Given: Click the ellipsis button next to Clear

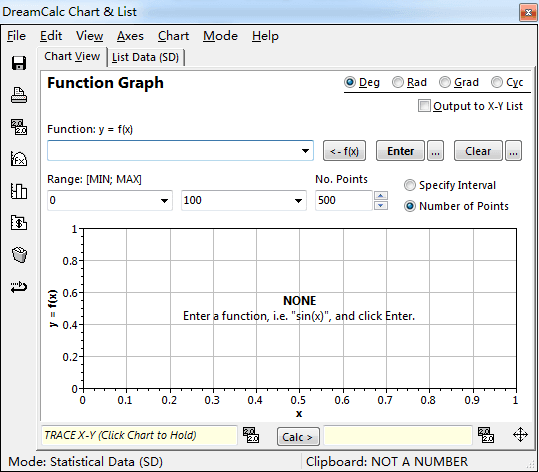Looking at the screenshot, I should point(513,151).
